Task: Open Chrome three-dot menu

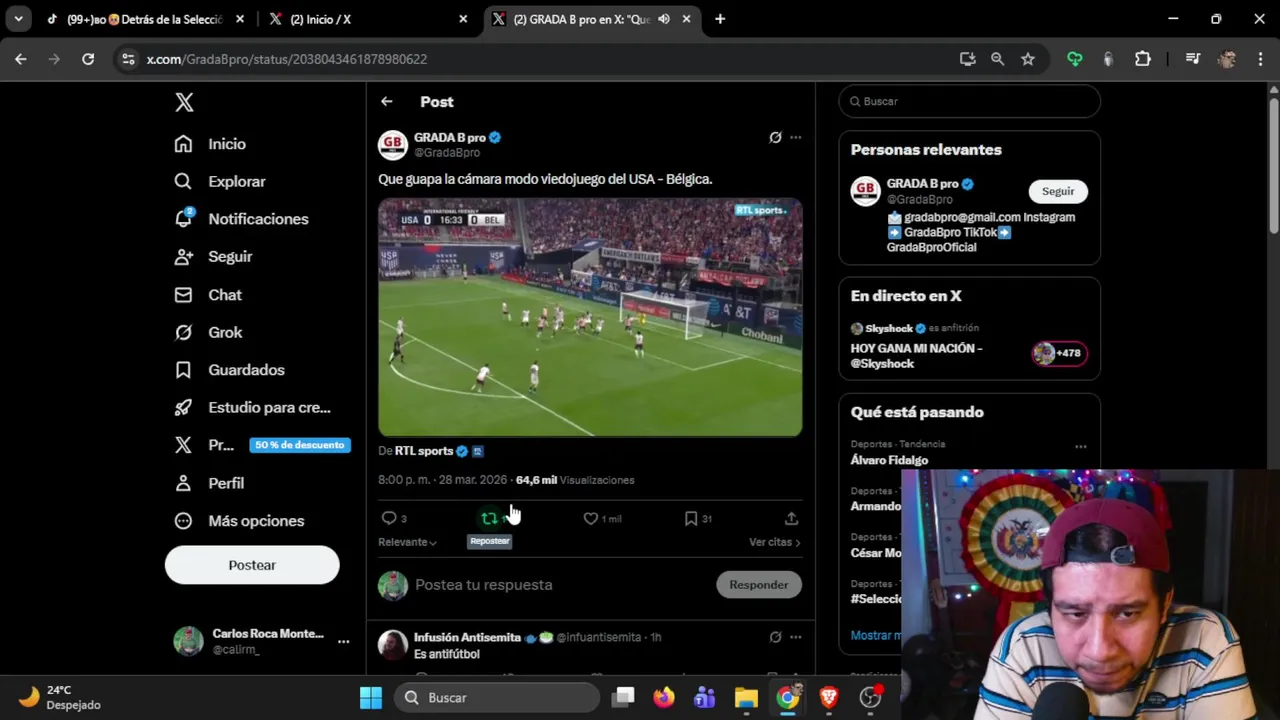Action: click(1259, 59)
